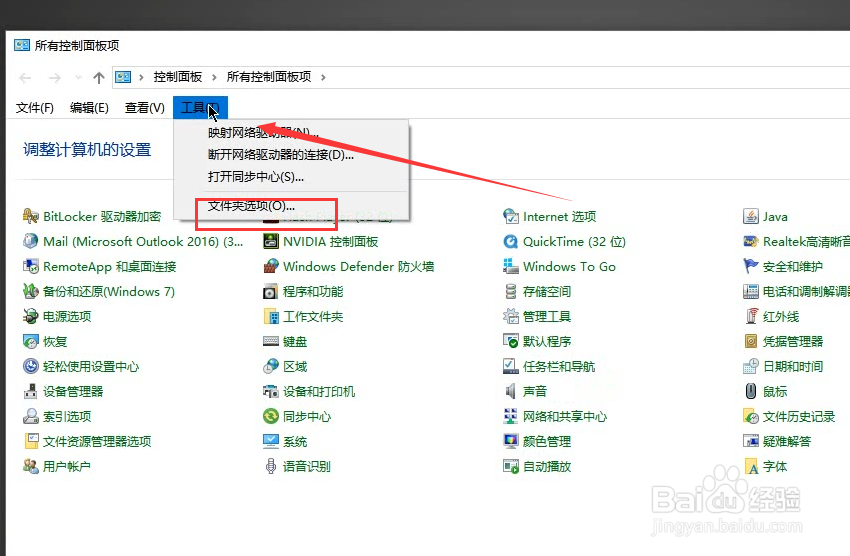Expand the recent locations dropdown arrow
The height and width of the screenshot is (556, 850).
click(x=79, y=78)
